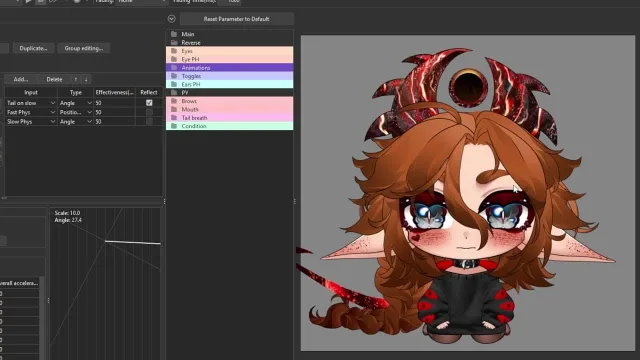
Task: Select the Tail breath parameter group
Action: pyautogui.click(x=229, y=118)
